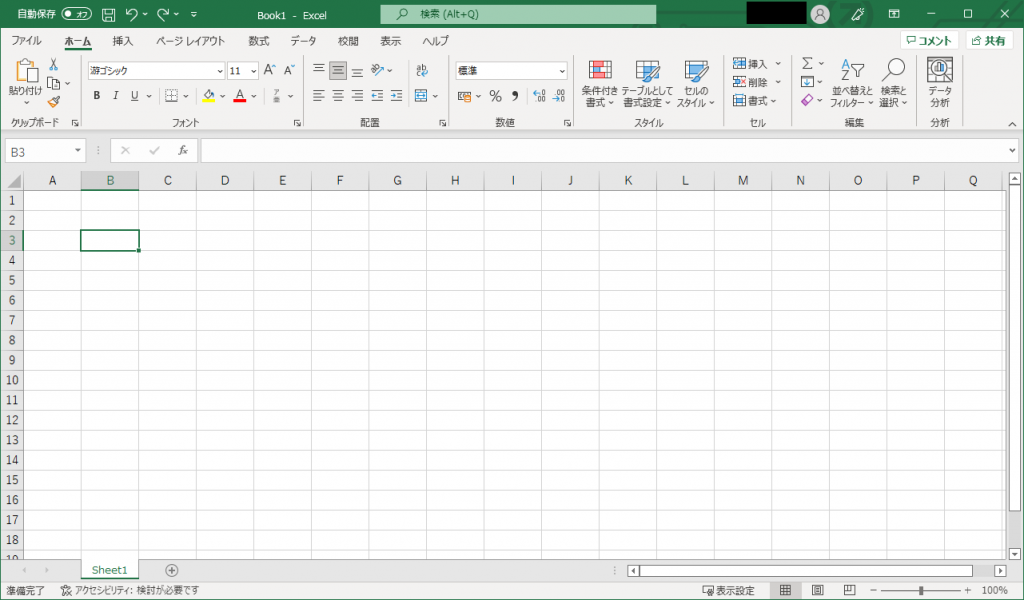Open the Formulas (数式) tab

pyautogui.click(x=259, y=40)
